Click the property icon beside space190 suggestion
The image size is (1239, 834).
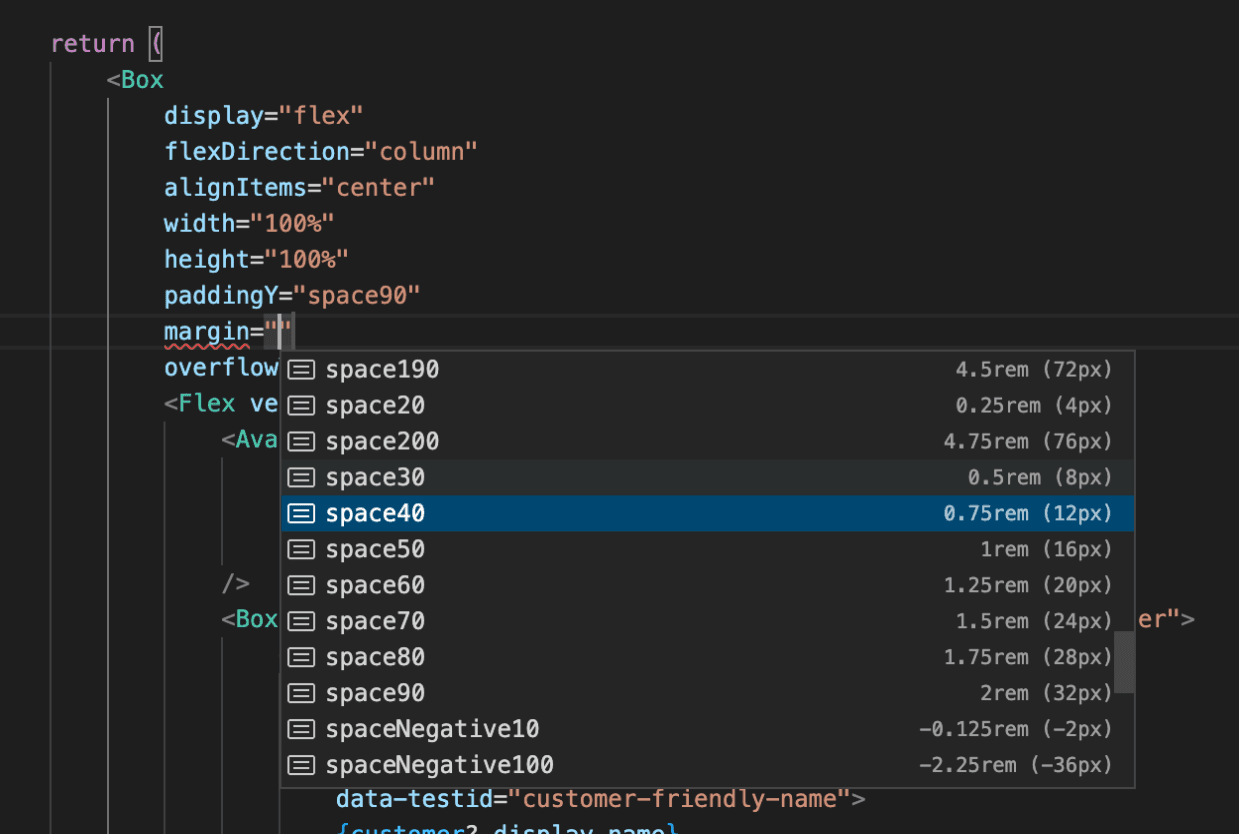pyautogui.click(x=301, y=369)
